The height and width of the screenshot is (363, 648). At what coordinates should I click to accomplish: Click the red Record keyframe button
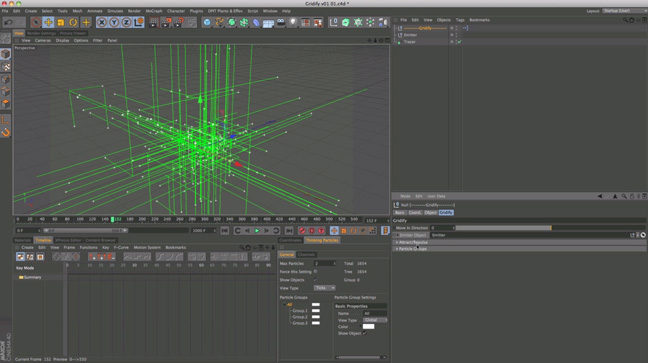[302, 231]
